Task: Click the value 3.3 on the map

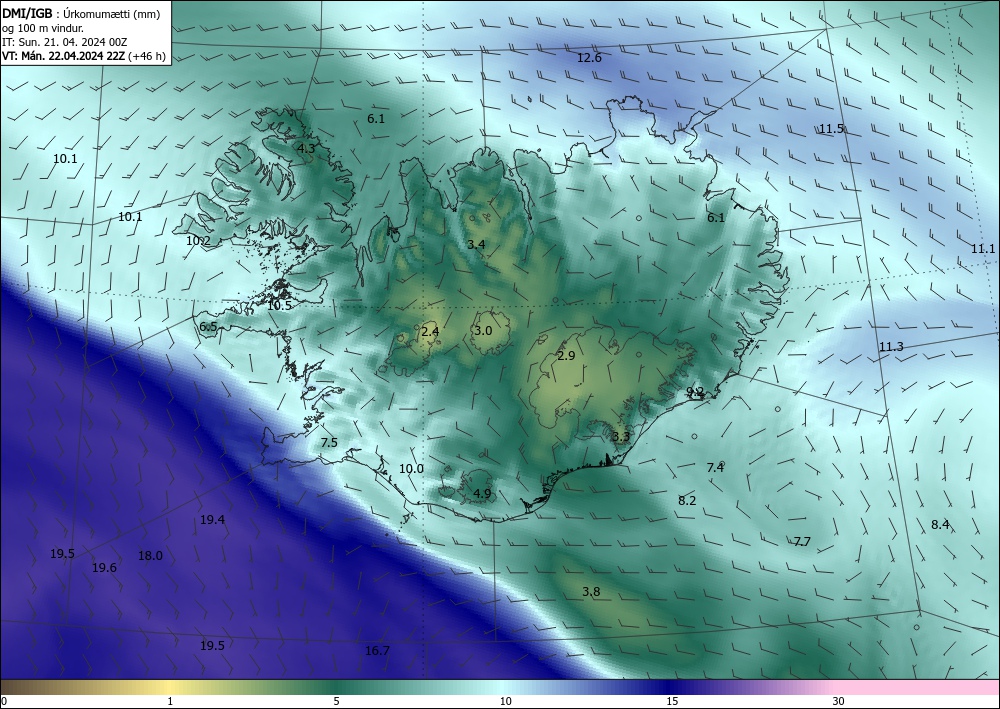Action: tap(621, 437)
